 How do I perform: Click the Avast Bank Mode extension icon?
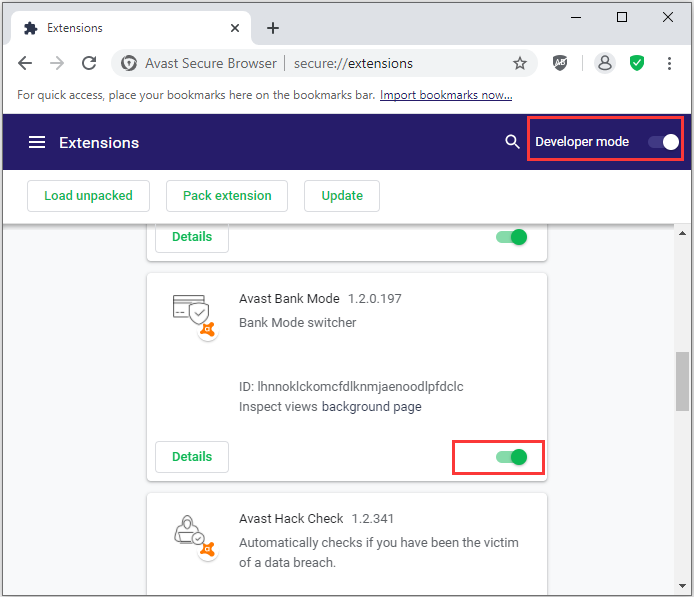pos(194,316)
